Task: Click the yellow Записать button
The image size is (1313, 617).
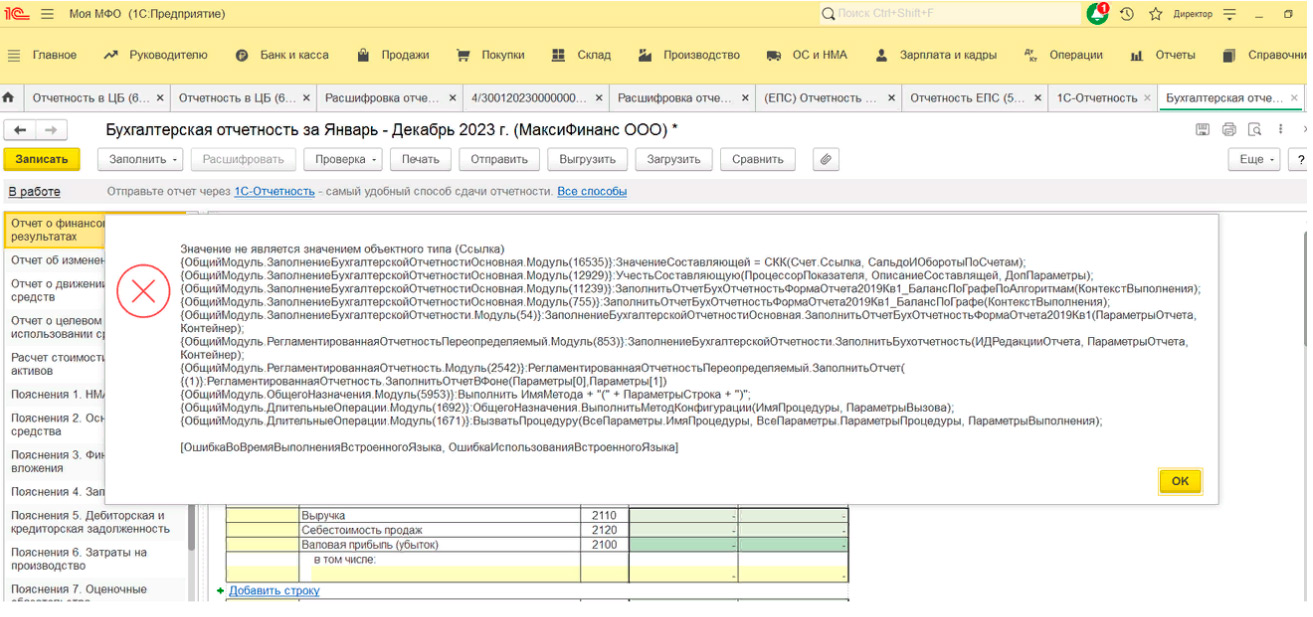Action: (x=42, y=159)
